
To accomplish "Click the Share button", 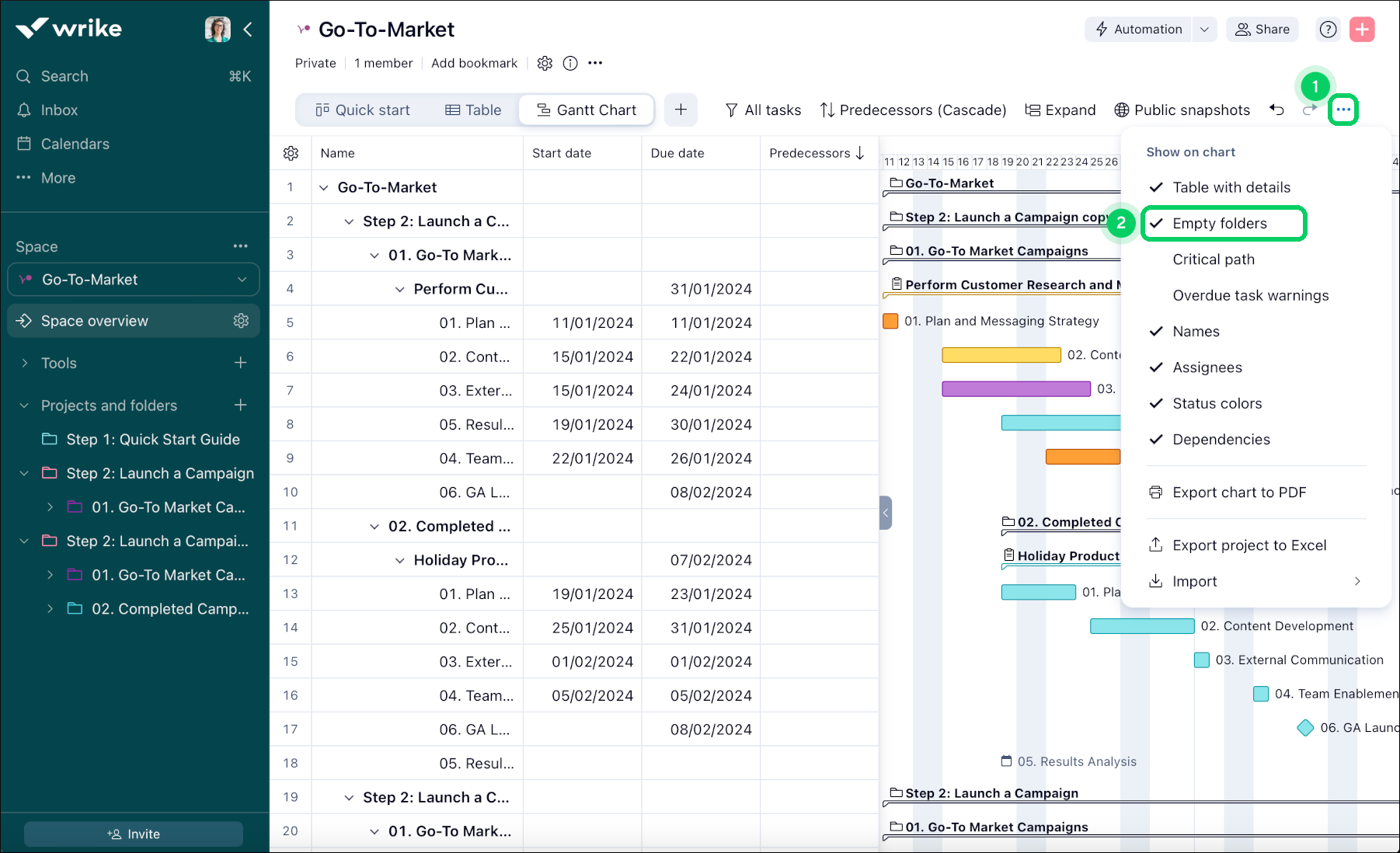I will (x=1262, y=29).
